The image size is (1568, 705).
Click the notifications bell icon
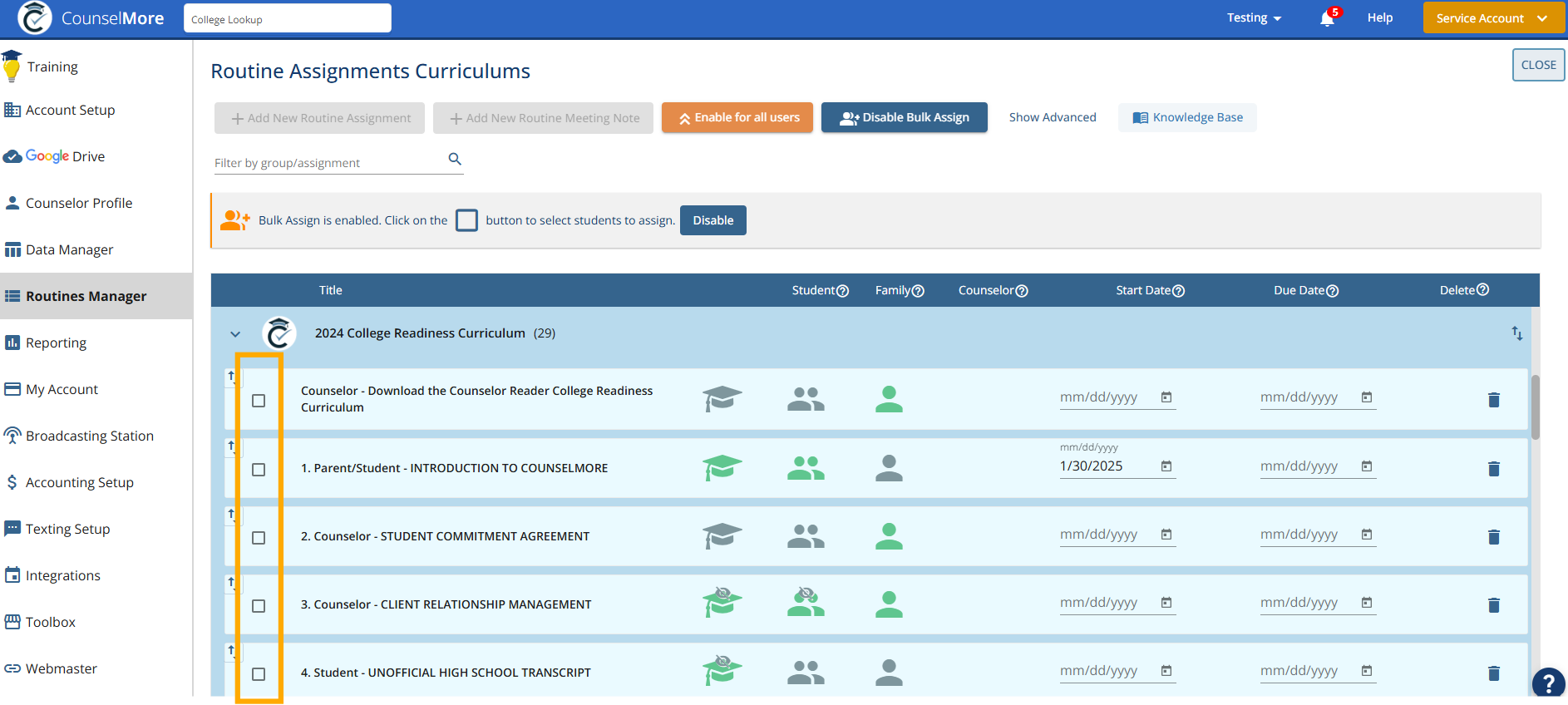1327,18
